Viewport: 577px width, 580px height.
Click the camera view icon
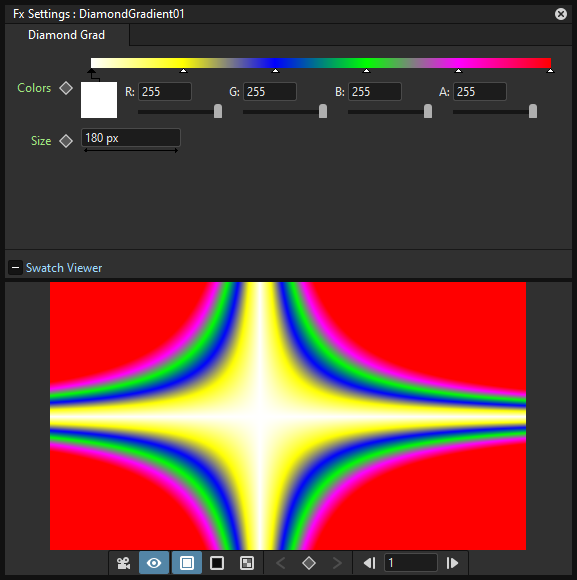(x=124, y=563)
